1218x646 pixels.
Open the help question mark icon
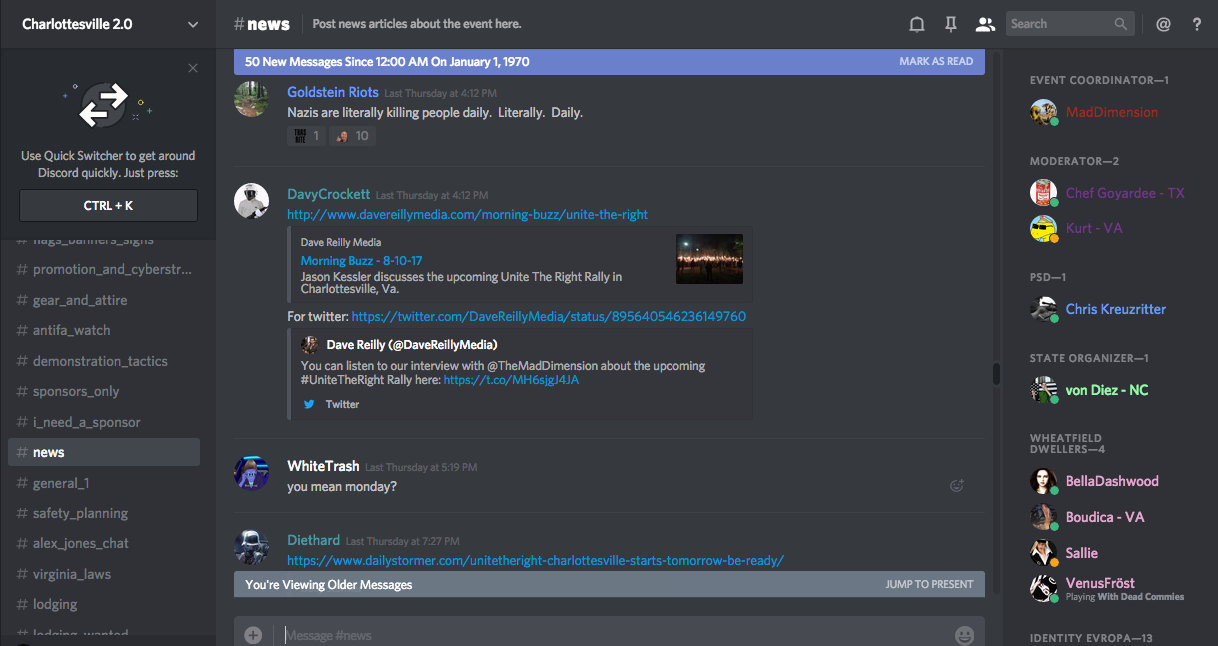(x=1197, y=24)
